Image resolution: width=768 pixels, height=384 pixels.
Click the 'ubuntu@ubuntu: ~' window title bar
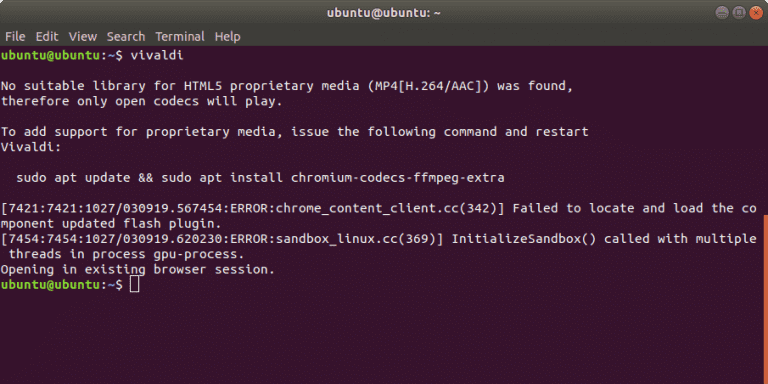[x=384, y=12]
